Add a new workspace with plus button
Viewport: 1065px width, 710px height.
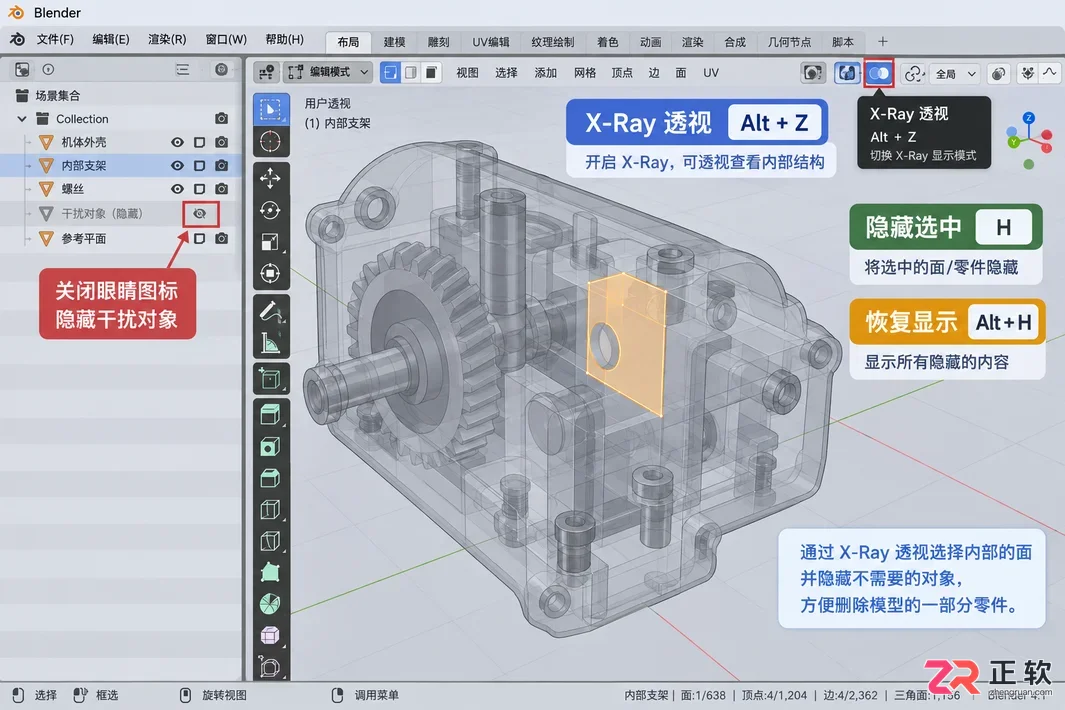pyautogui.click(x=882, y=41)
